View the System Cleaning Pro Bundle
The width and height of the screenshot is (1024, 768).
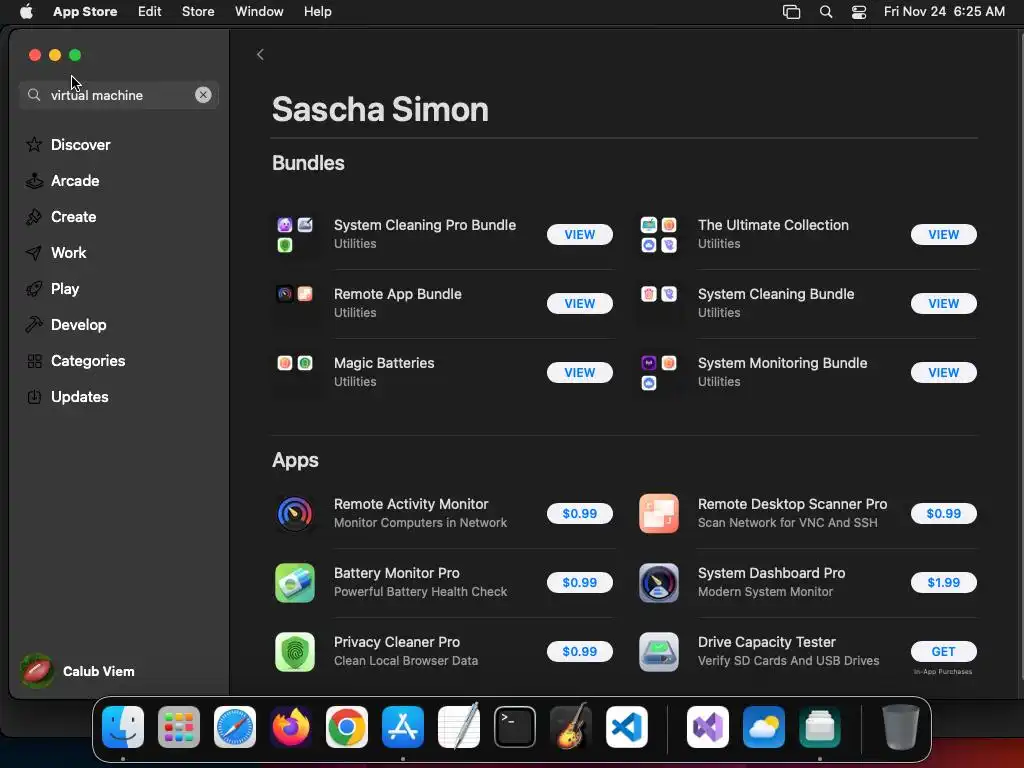pyautogui.click(x=579, y=234)
